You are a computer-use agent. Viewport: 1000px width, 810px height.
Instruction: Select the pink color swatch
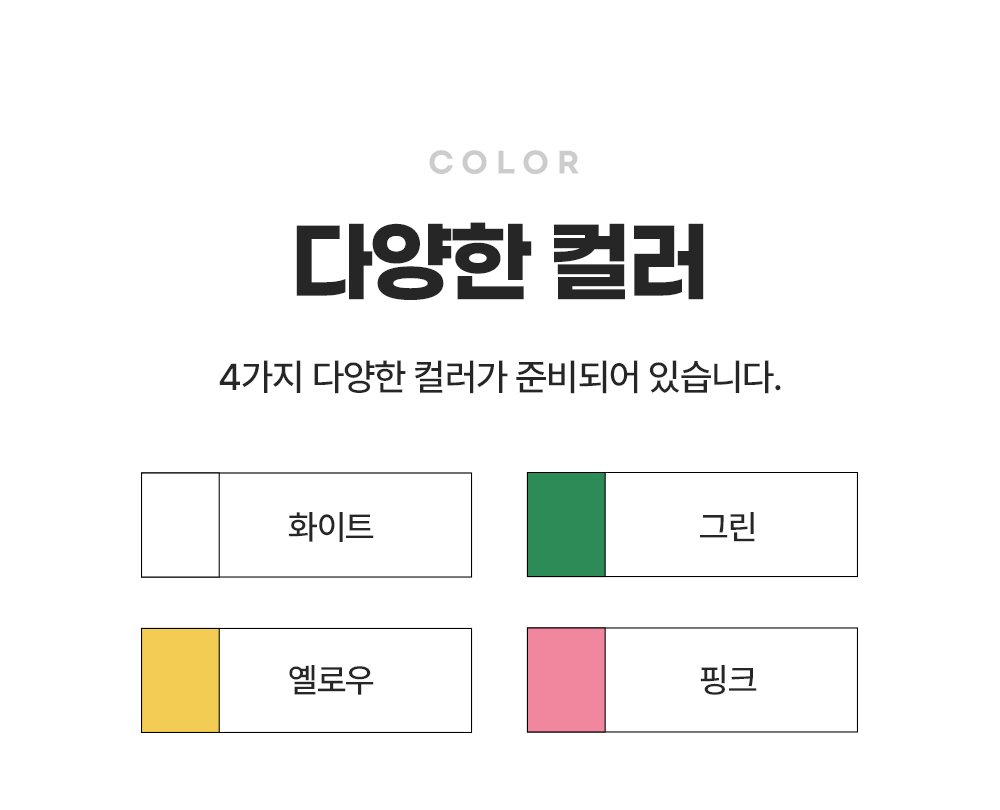click(566, 680)
